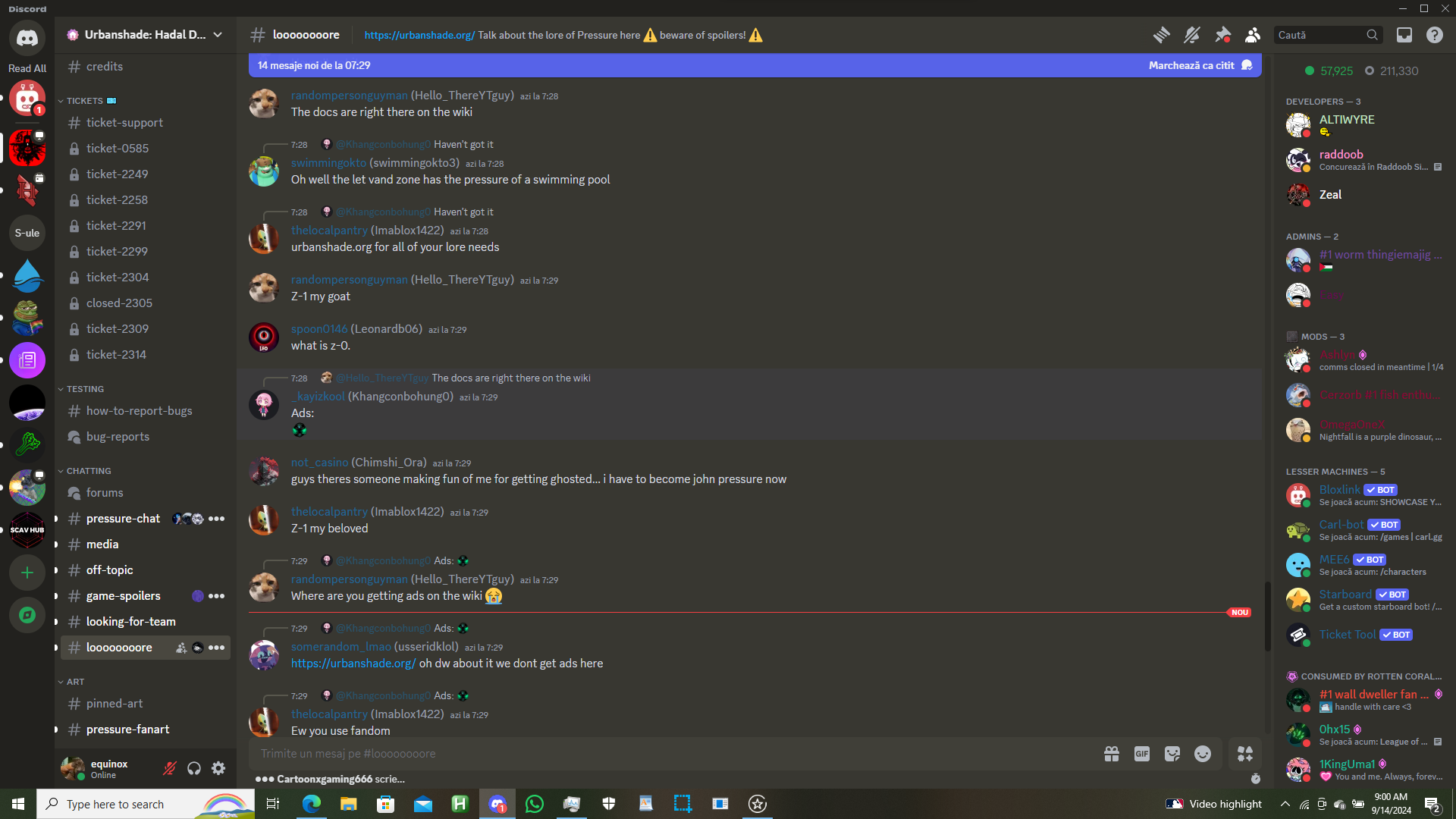Toggle deafen headphones button
The width and height of the screenshot is (1456, 819).
194,768
